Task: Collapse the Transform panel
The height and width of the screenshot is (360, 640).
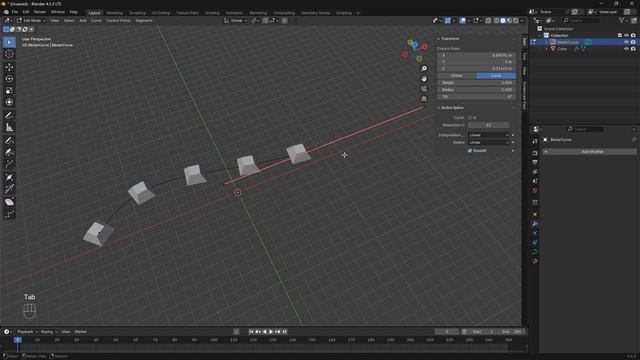Action: [x=448, y=39]
